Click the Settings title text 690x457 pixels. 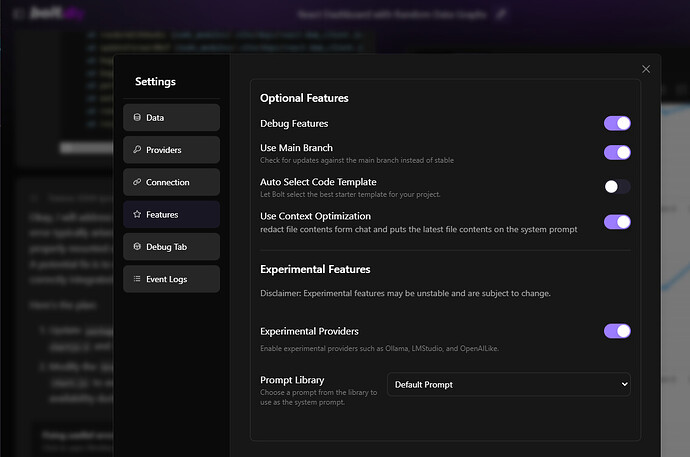click(x=155, y=82)
